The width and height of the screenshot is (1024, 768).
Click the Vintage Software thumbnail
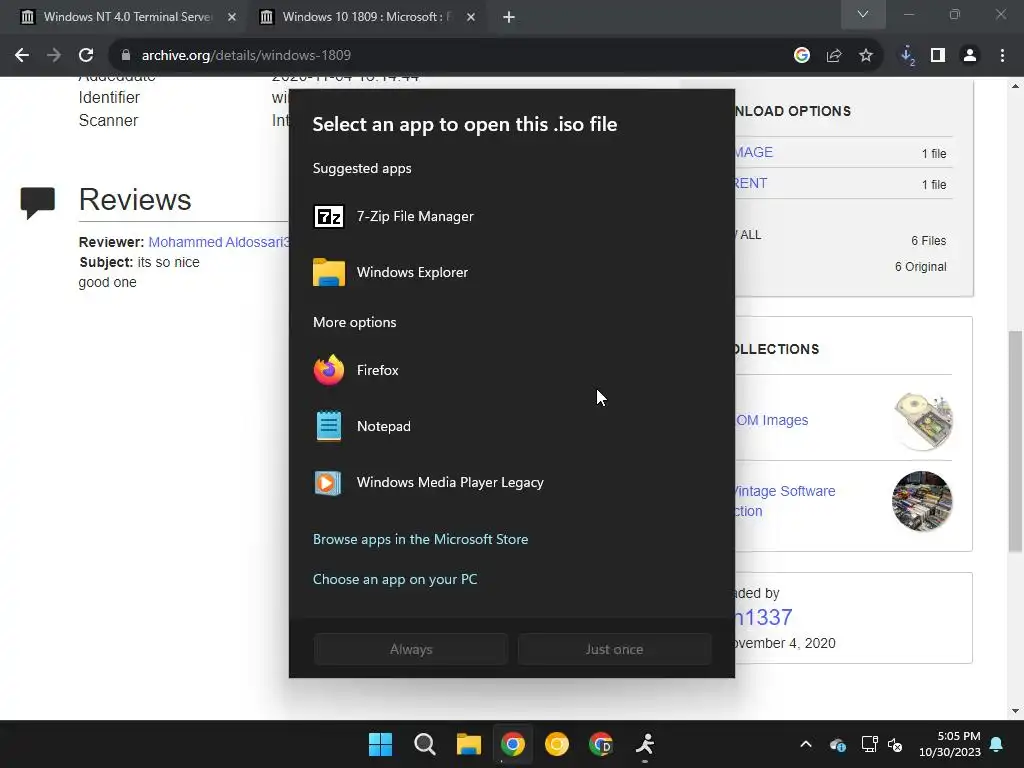(x=922, y=501)
